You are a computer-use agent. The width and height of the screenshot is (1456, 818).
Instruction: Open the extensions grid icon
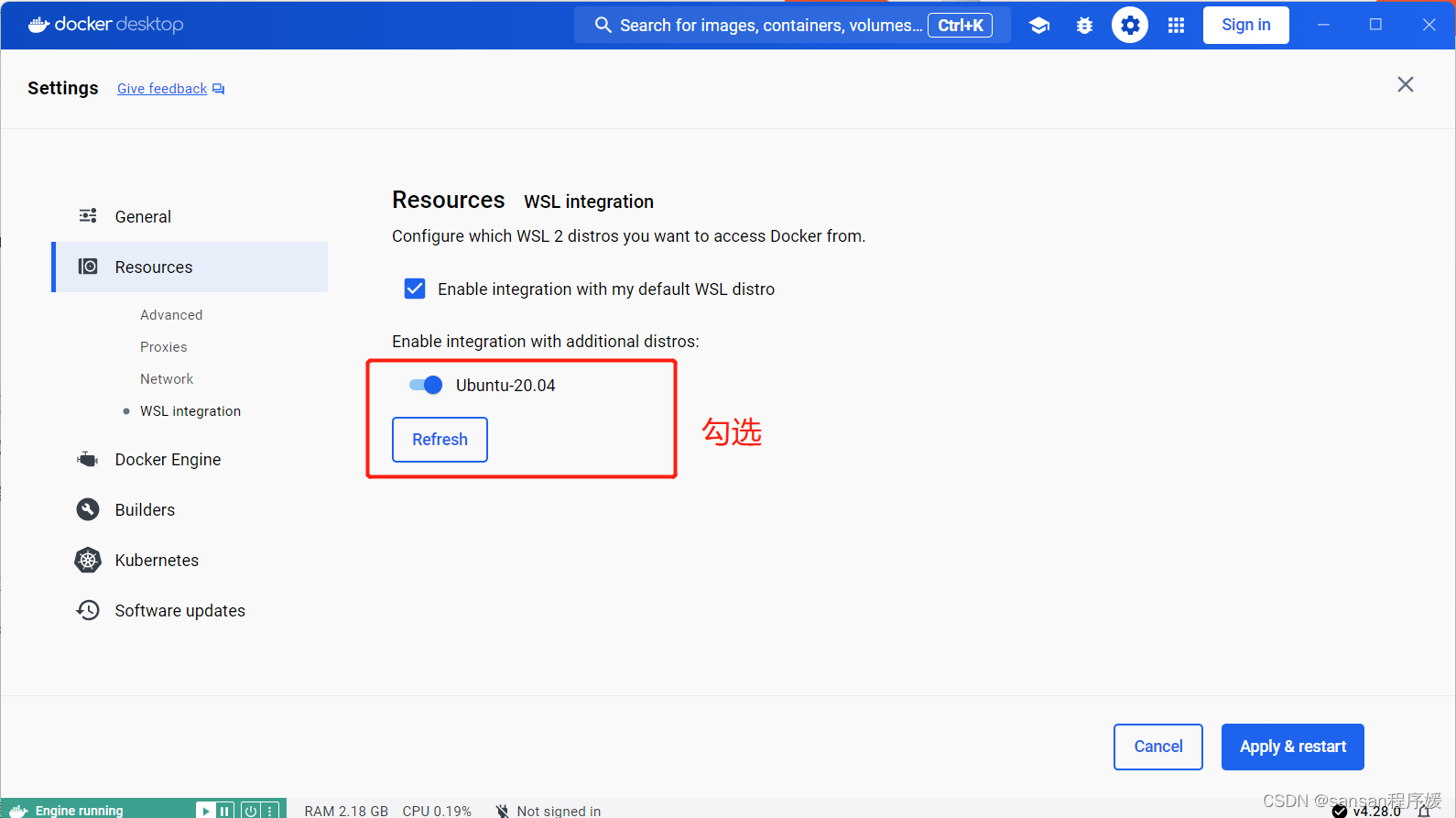coord(1177,26)
